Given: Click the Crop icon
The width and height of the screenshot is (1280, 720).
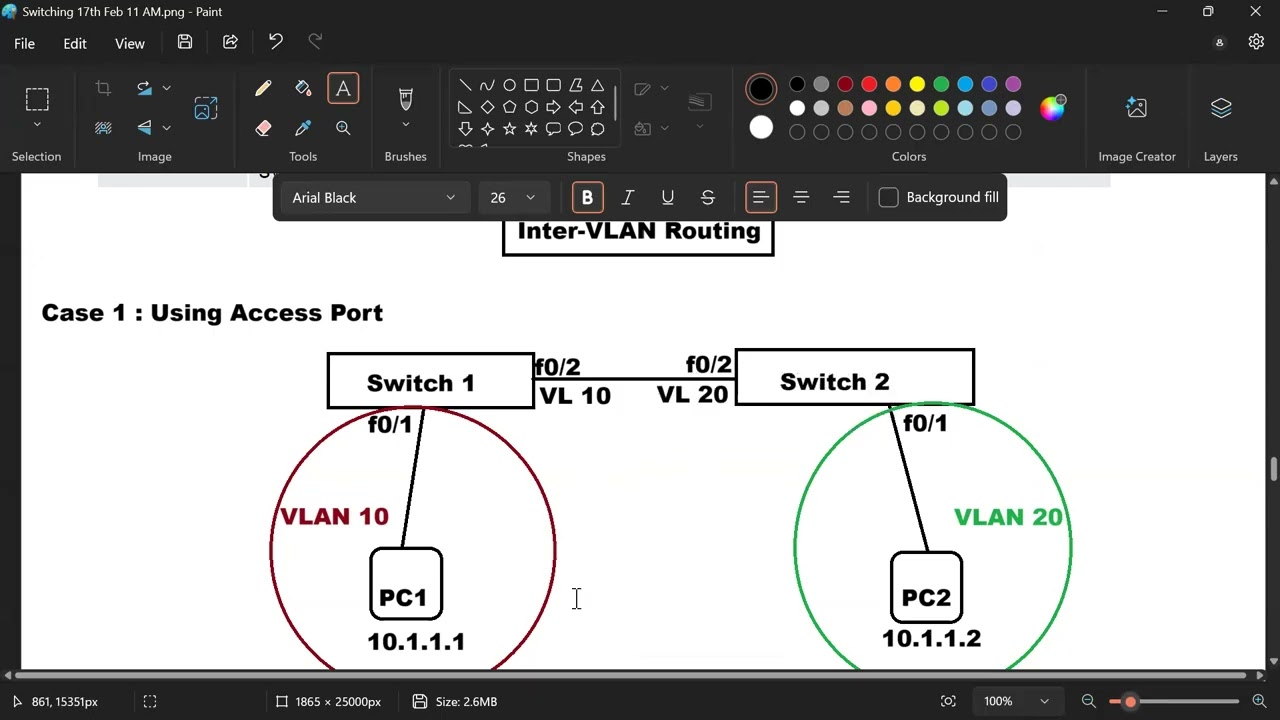Looking at the screenshot, I should (103, 88).
